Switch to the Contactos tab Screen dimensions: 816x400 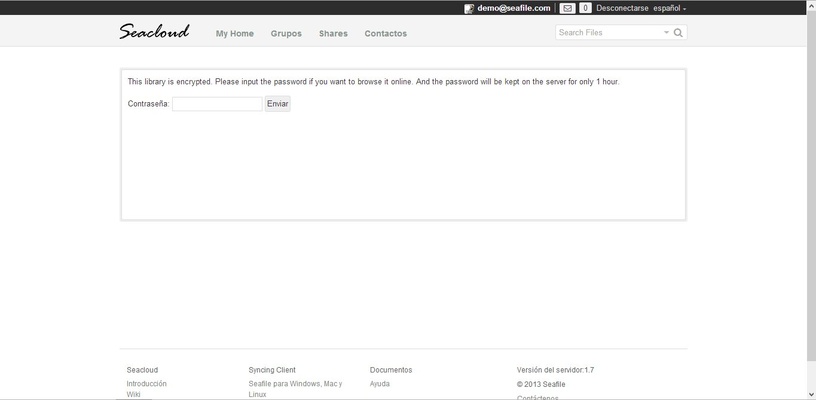(386, 33)
